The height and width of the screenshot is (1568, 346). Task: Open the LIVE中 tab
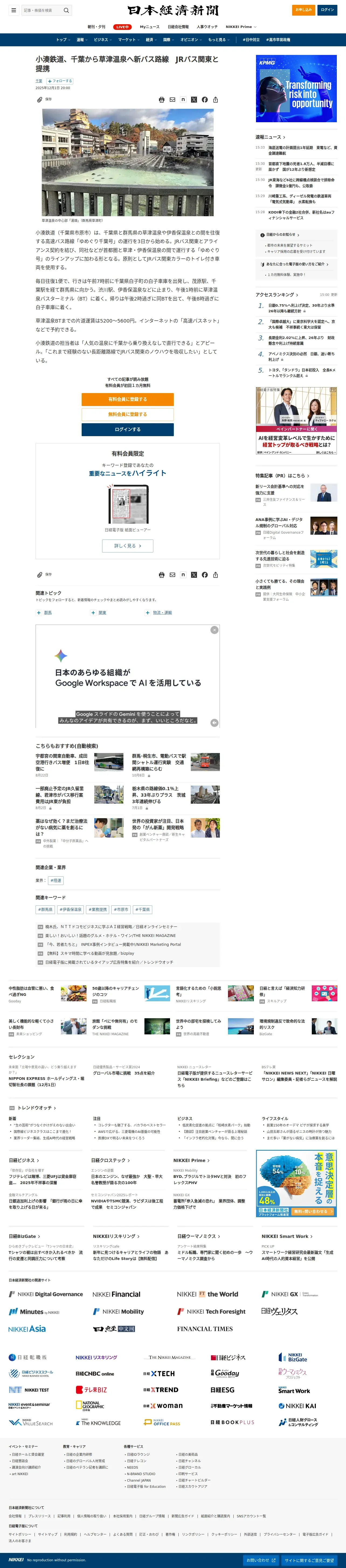(x=122, y=27)
